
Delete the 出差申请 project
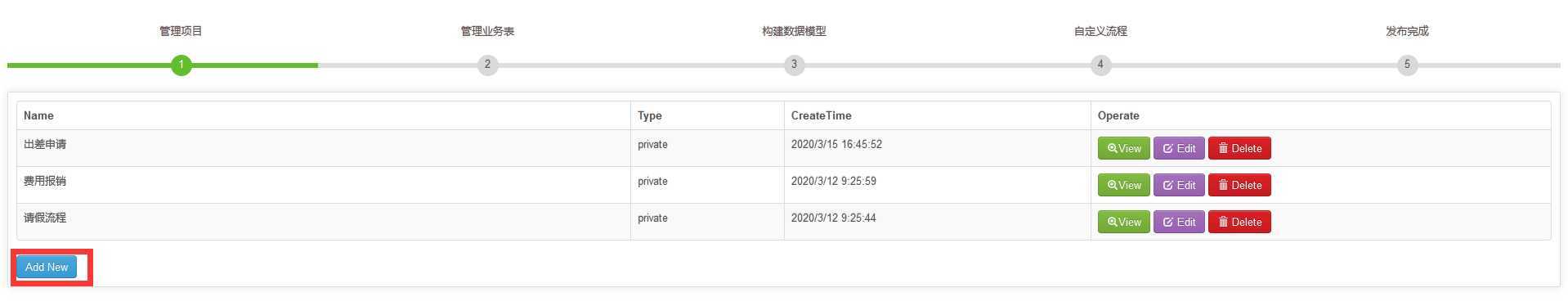(1239, 148)
